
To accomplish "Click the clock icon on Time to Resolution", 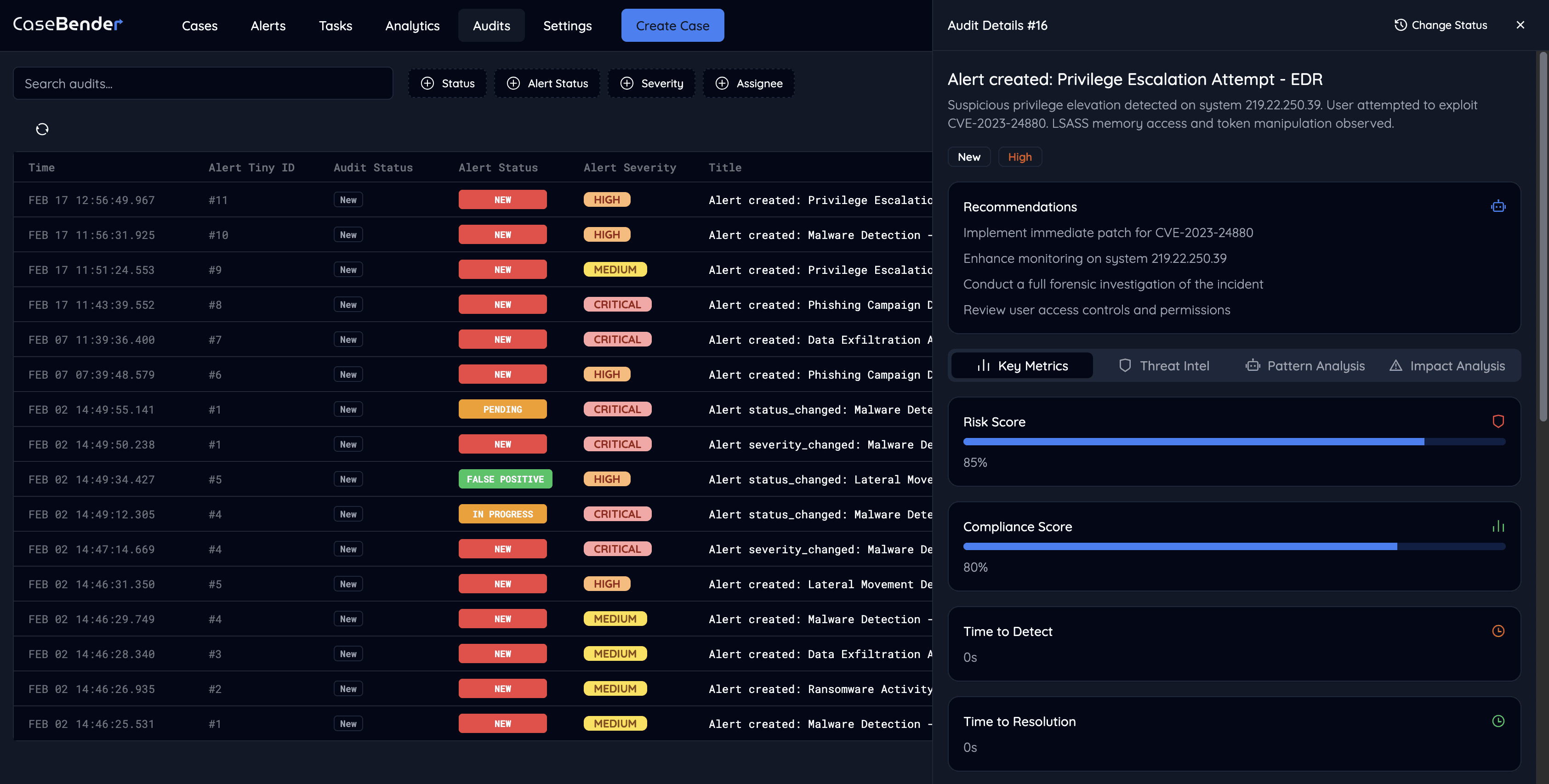I will (1498, 721).
